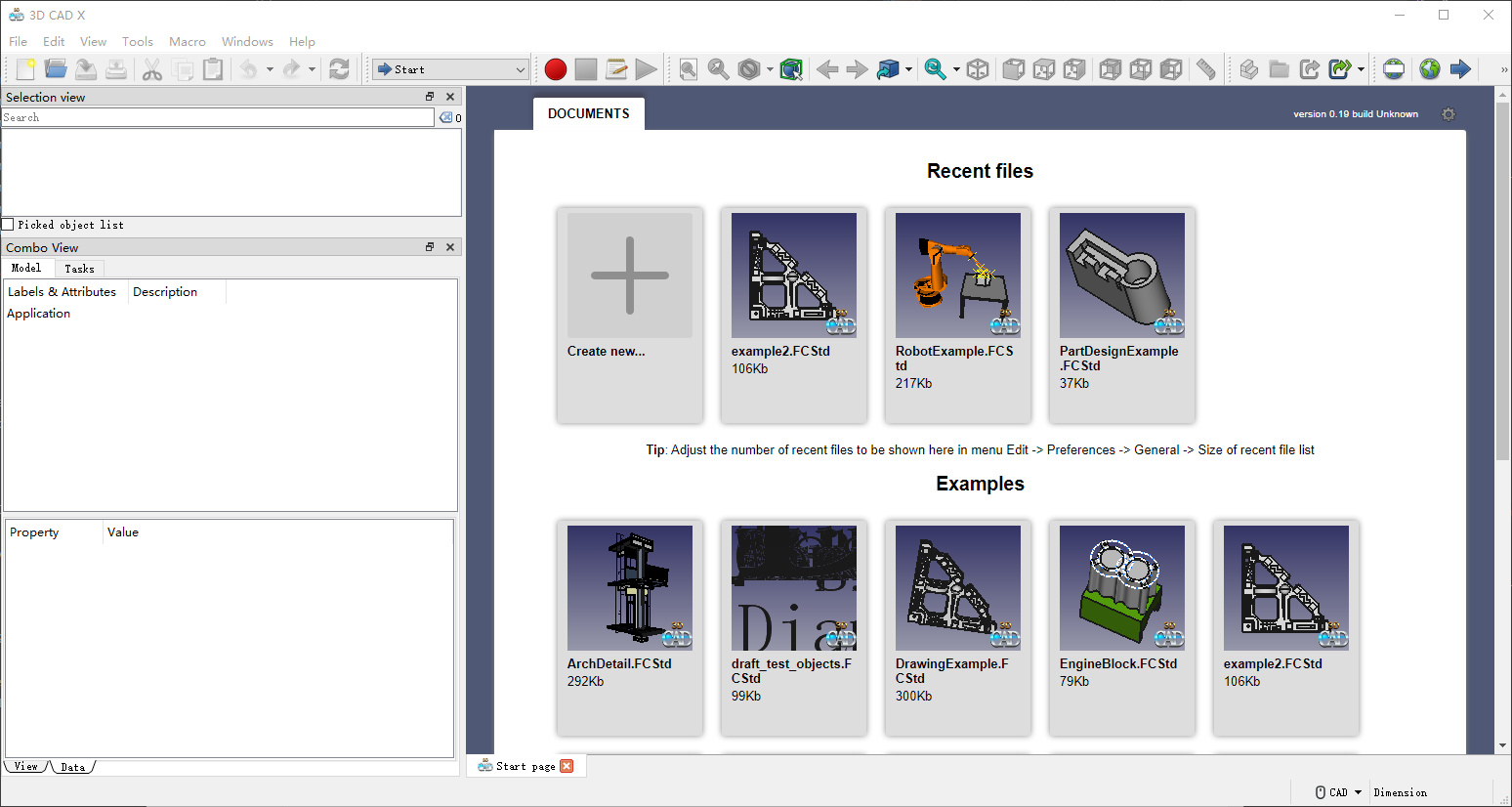Open the Windows menu
The height and width of the screenshot is (807, 1512).
[x=247, y=42]
